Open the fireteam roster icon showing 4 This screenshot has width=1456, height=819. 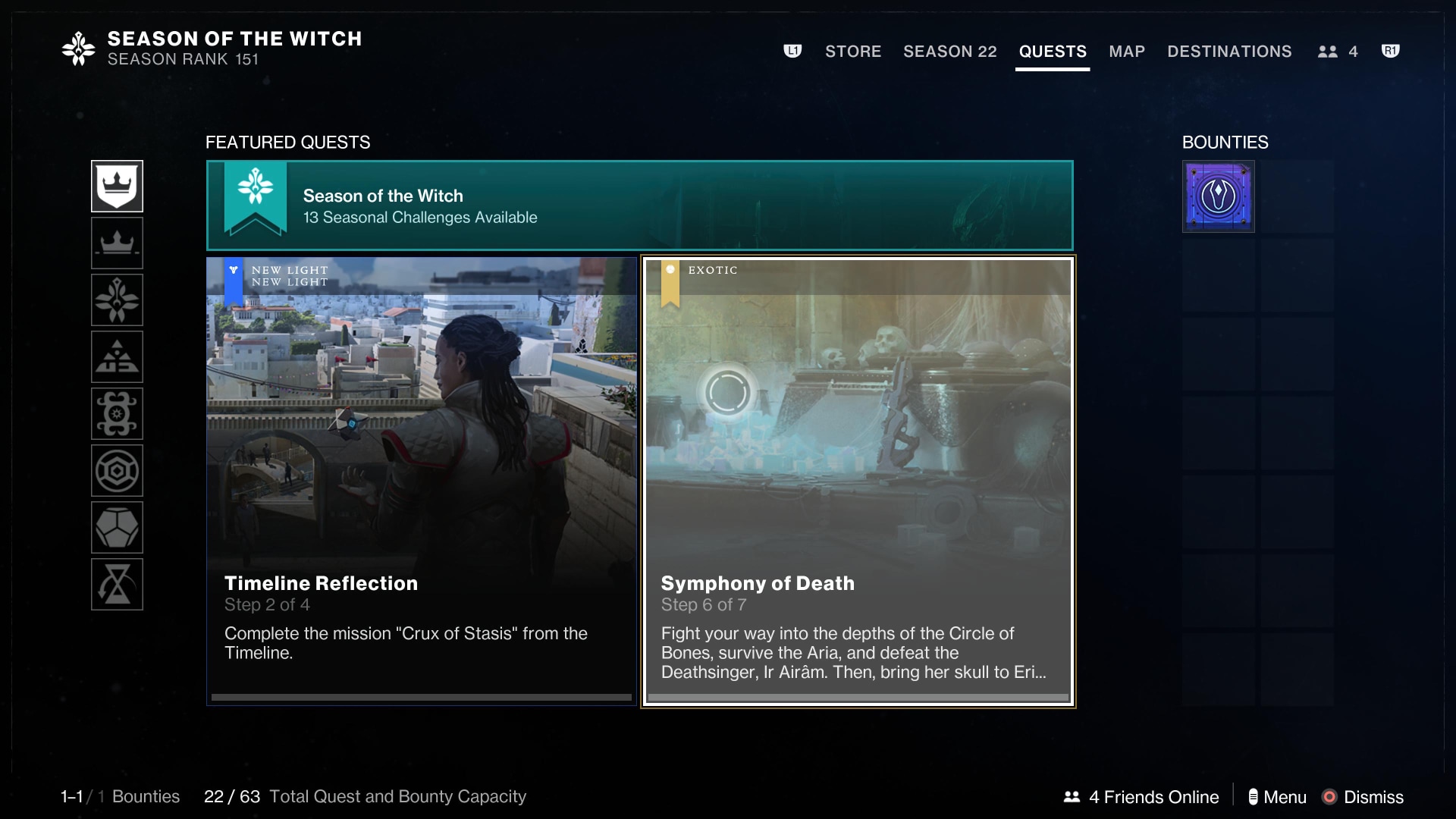[x=1338, y=52]
